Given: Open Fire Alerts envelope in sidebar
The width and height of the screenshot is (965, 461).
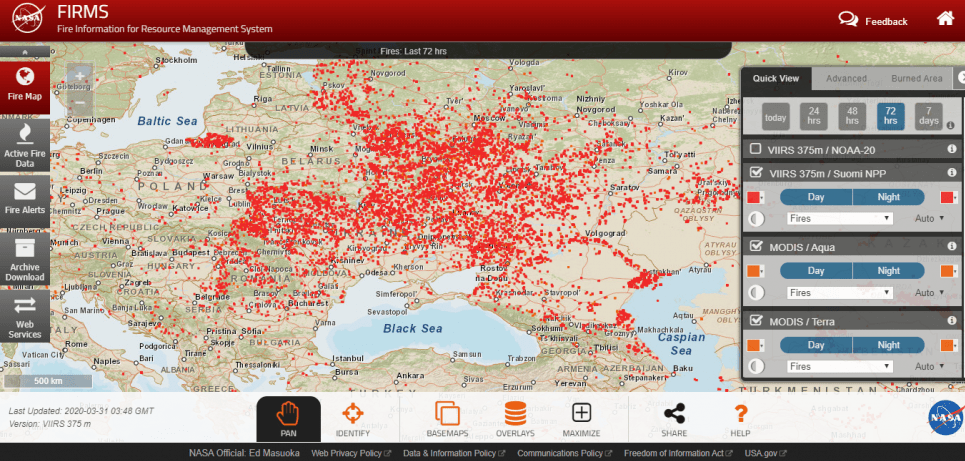Looking at the screenshot, I should (x=25, y=198).
